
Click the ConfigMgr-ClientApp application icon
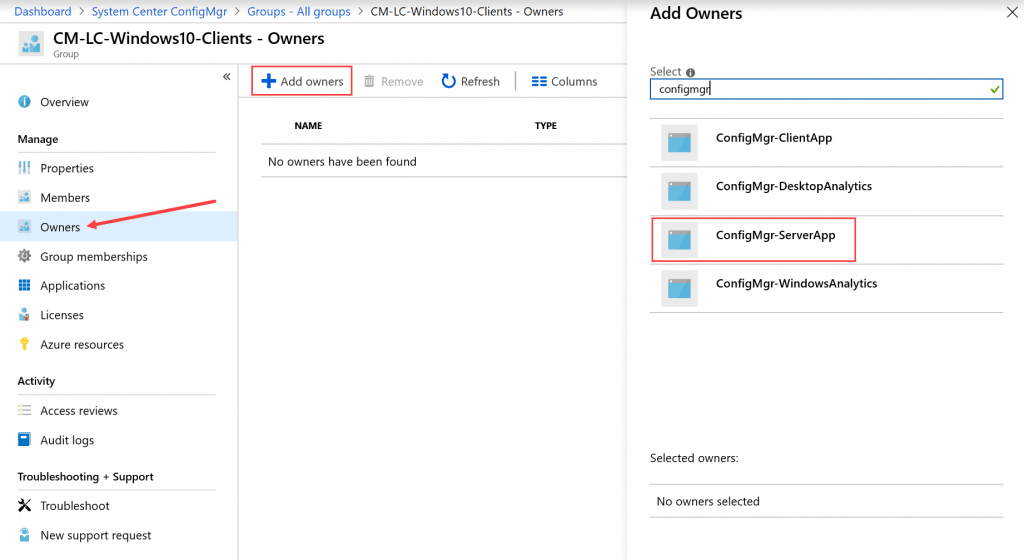pyautogui.click(x=679, y=142)
